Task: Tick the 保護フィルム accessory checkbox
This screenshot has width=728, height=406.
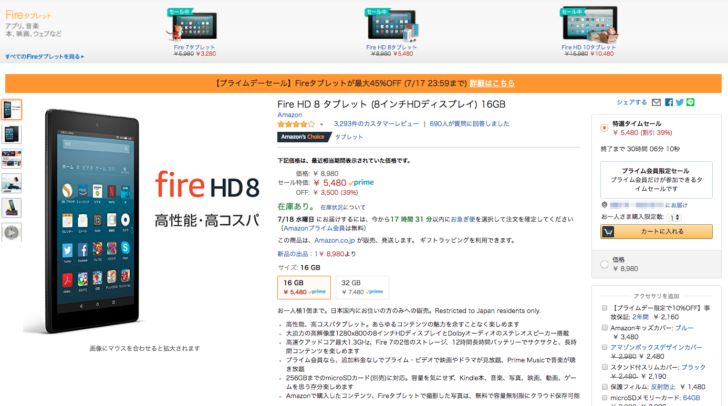Action: coord(604,386)
